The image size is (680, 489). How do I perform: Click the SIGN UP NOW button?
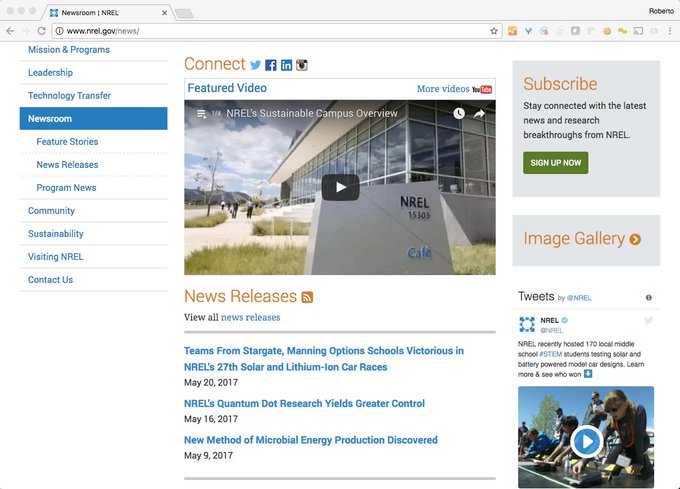point(556,163)
